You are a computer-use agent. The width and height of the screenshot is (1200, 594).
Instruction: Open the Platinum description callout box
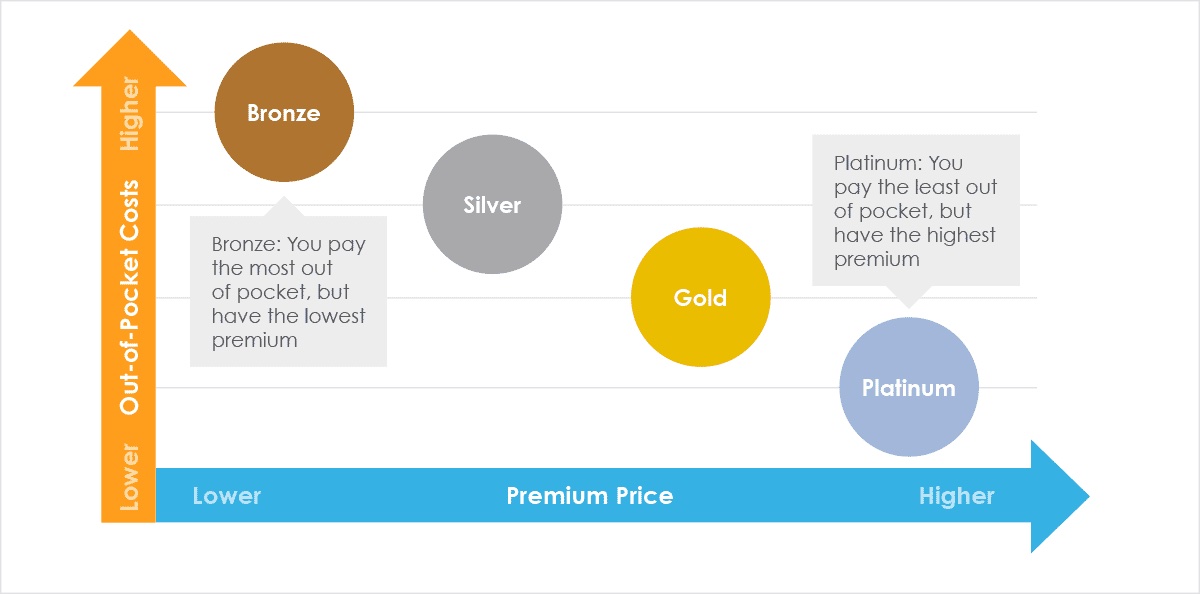(915, 210)
